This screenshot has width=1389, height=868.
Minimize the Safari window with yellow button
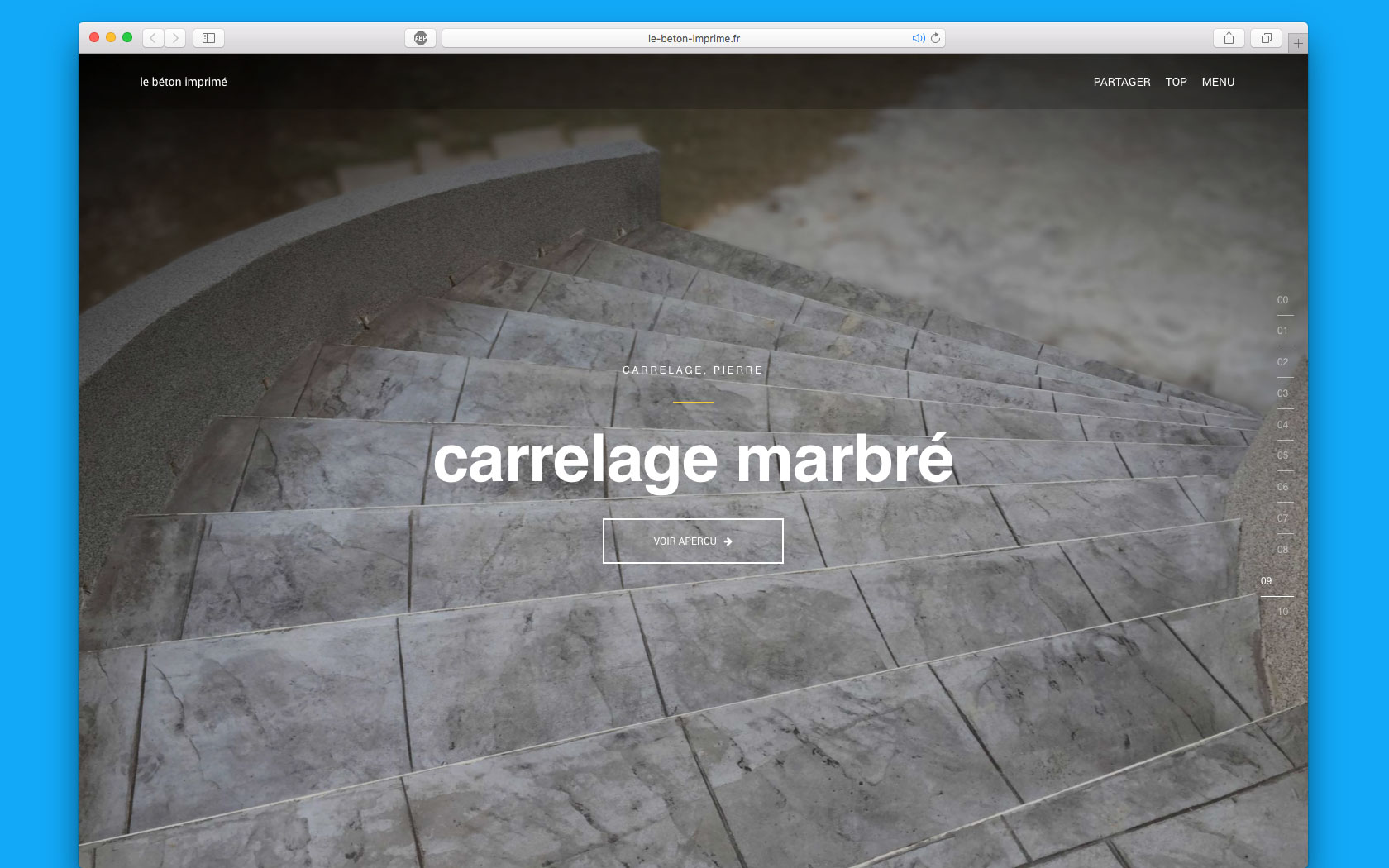111,37
